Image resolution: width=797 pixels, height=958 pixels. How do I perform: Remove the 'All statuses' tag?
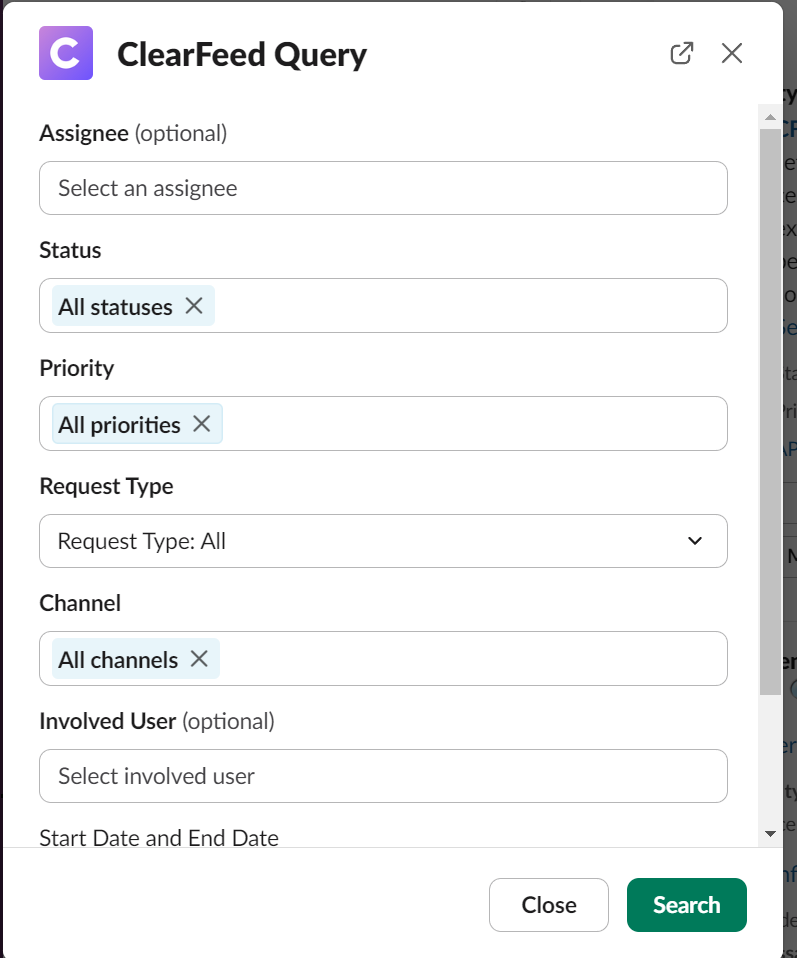click(194, 306)
